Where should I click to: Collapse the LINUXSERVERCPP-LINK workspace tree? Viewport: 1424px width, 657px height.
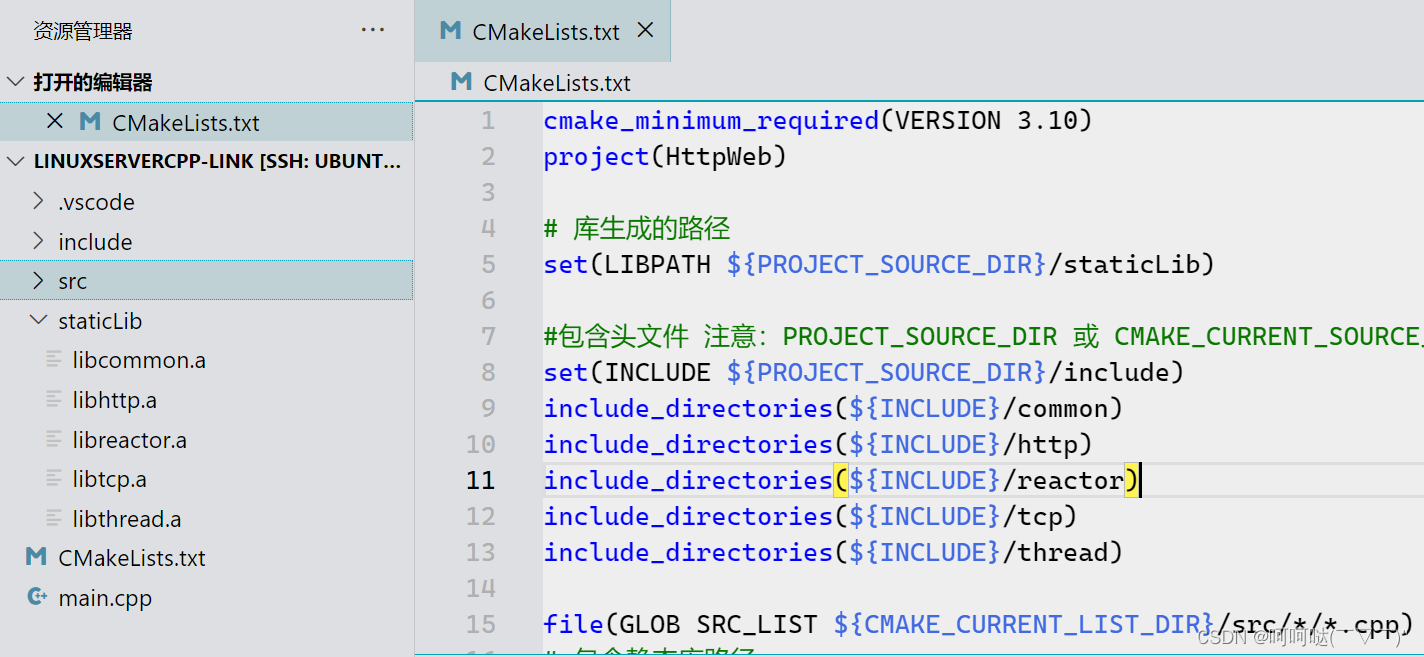(14, 160)
